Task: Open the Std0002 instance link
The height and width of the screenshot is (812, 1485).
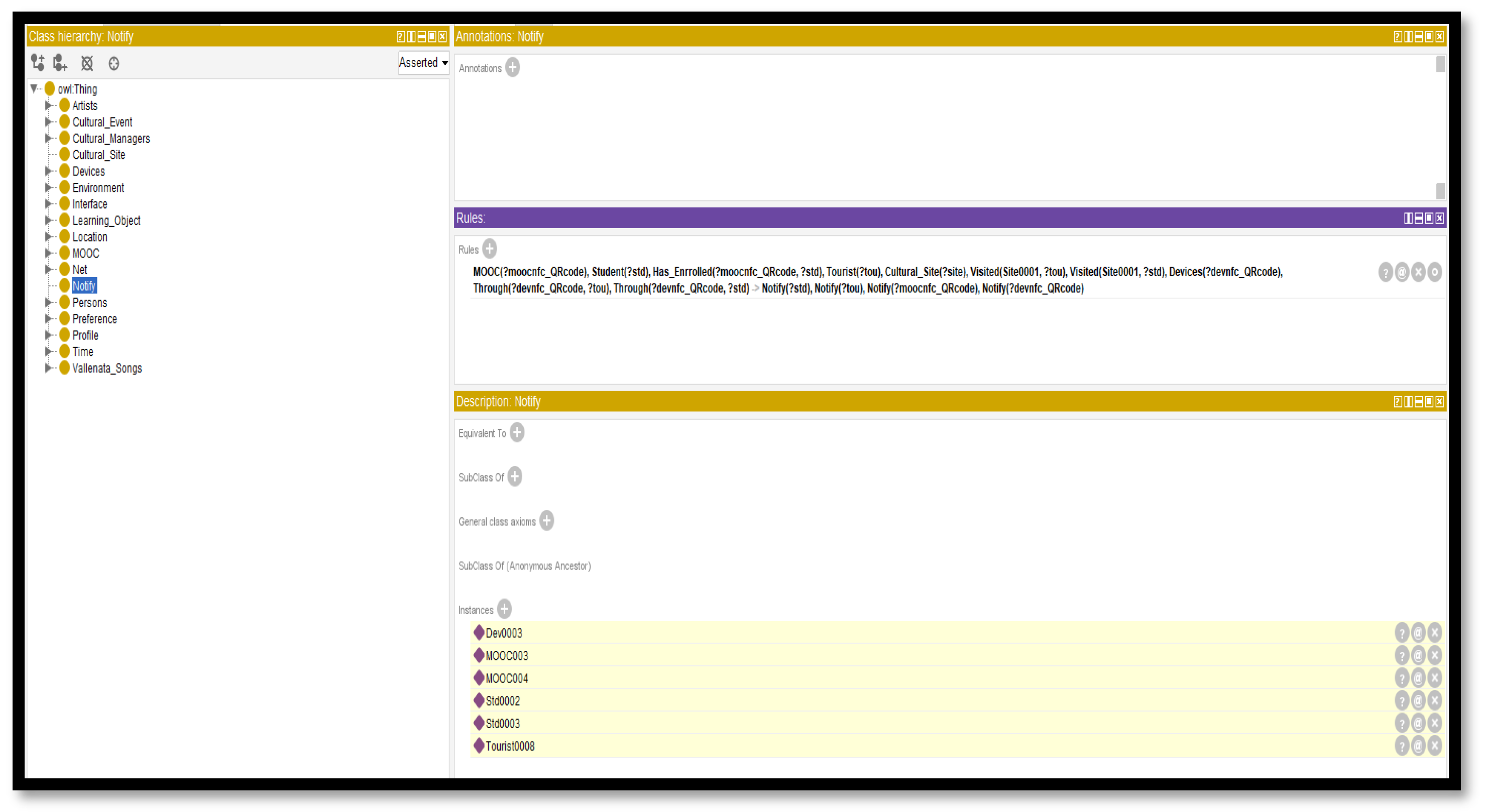Action: tap(502, 701)
